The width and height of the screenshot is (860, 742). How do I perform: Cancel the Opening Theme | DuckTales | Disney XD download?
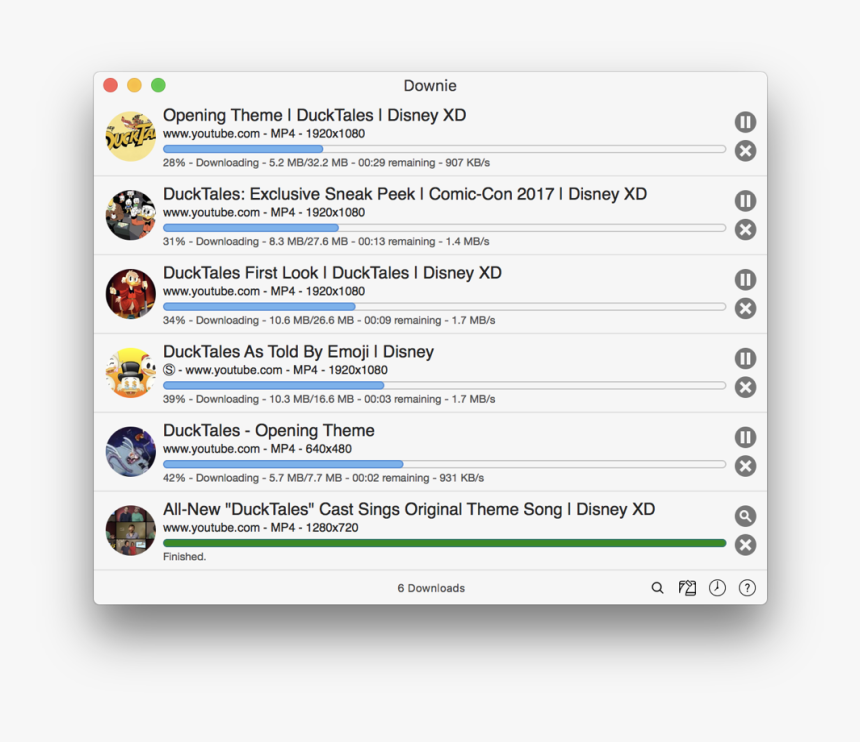click(x=745, y=151)
